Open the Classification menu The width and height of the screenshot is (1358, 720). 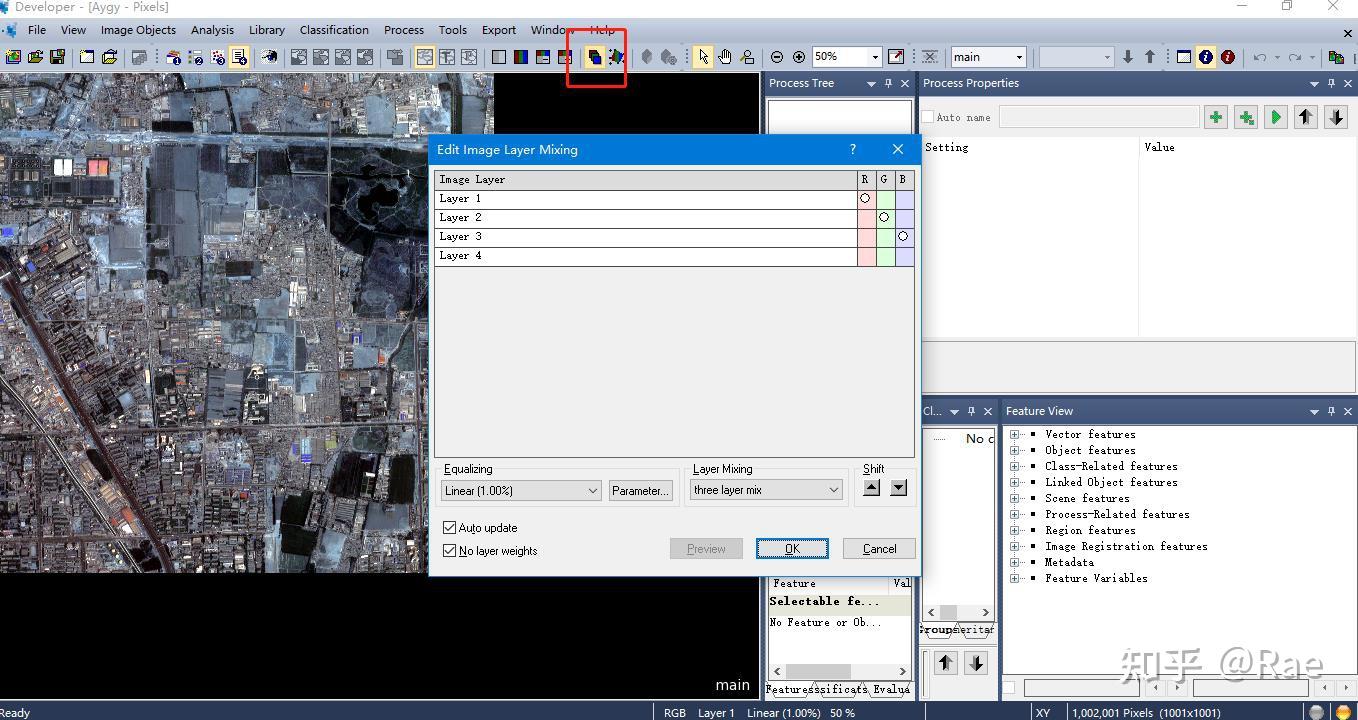tap(334, 30)
